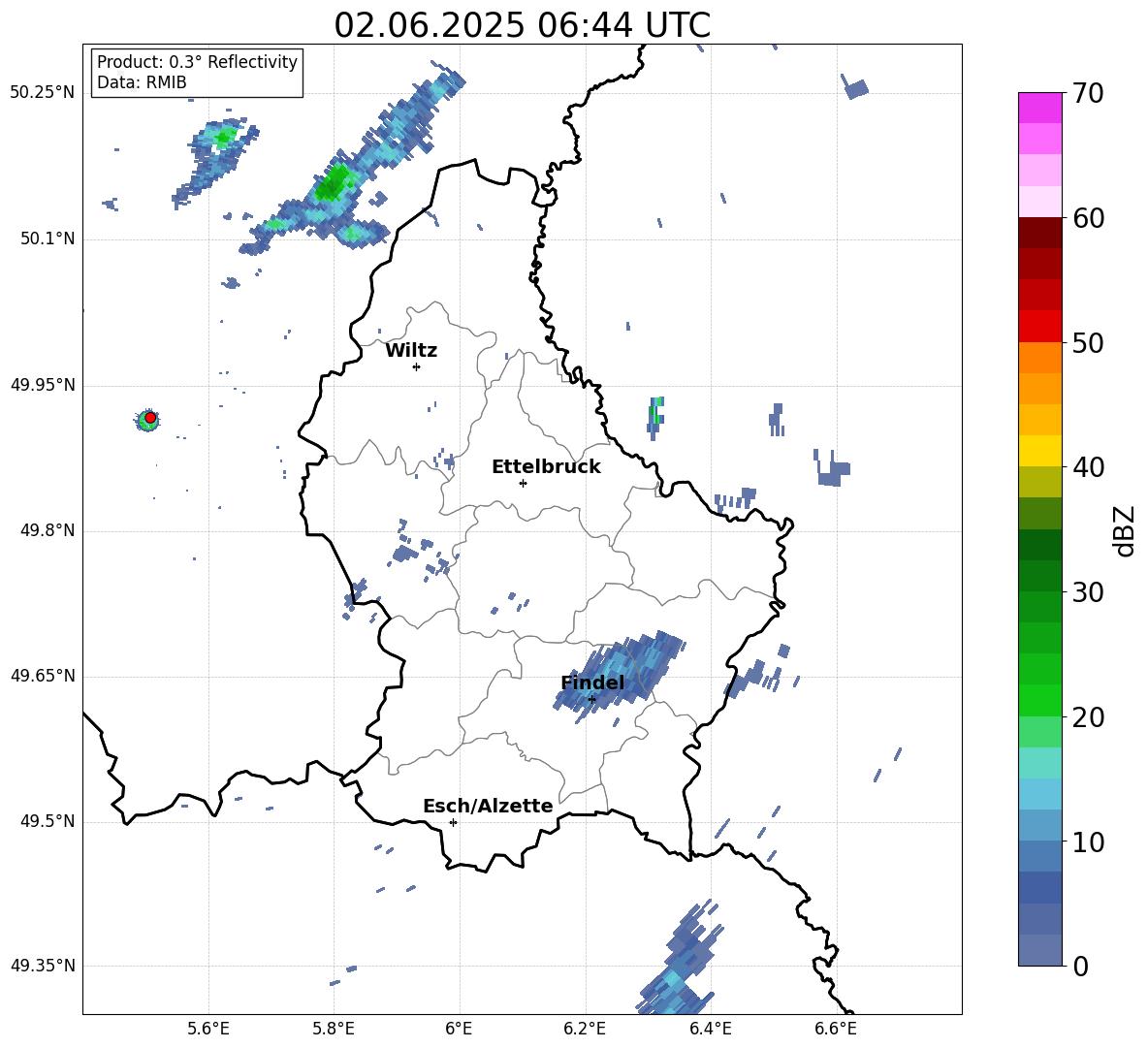This screenshot has height=1048, width=1148.
Task: Click the Wiltz city label
Action: click(x=411, y=351)
